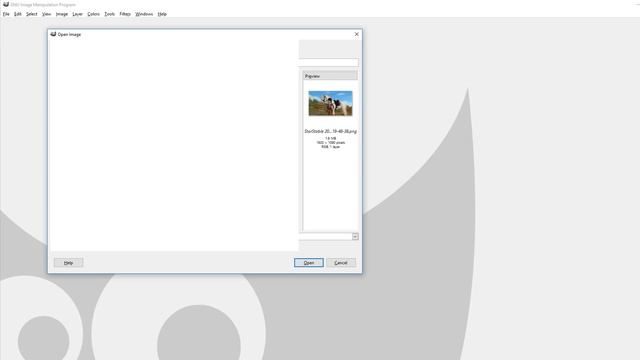Expand the file type dropdown arrow
The width and height of the screenshot is (640, 360).
pyautogui.click(x=355, y=236)
